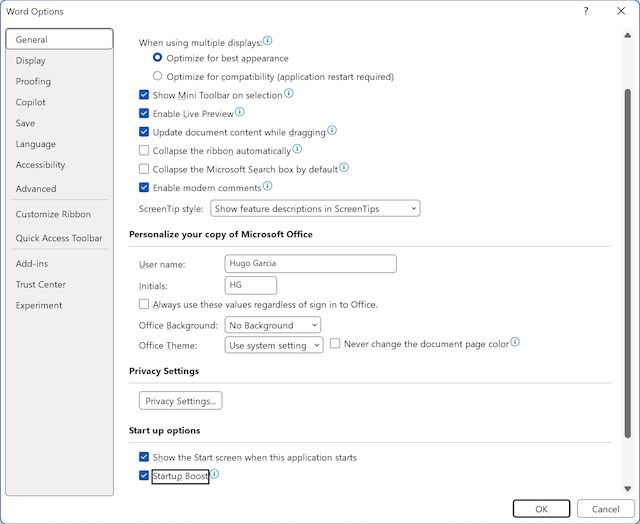The height and width of the screenshot is (524, 640).
Task: Check Never change the document page color
Action: point(335,344)
